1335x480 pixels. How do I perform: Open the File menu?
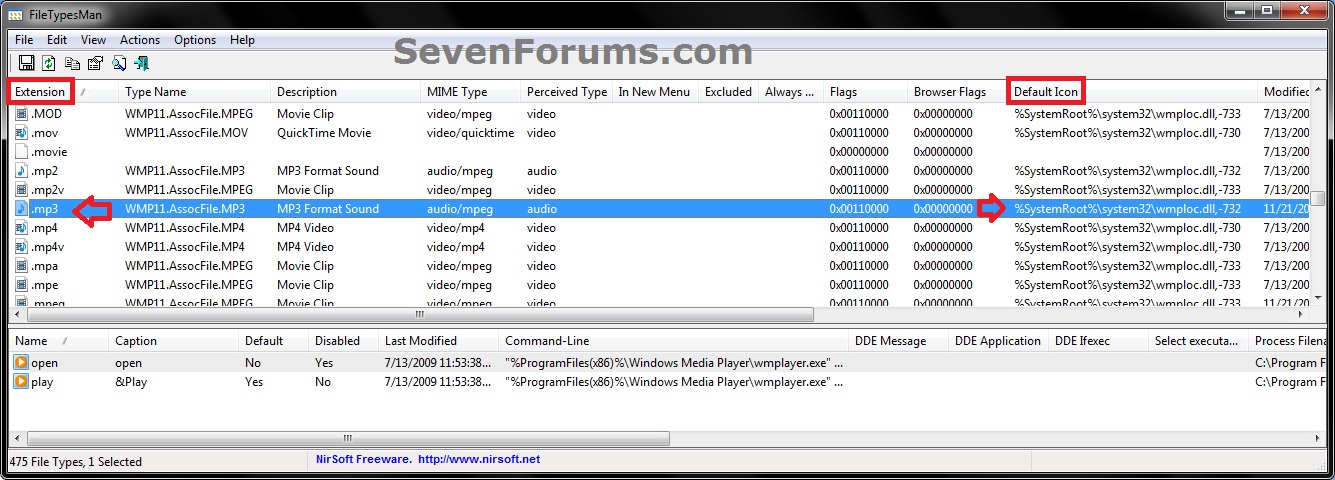click(x=24, y=40)
